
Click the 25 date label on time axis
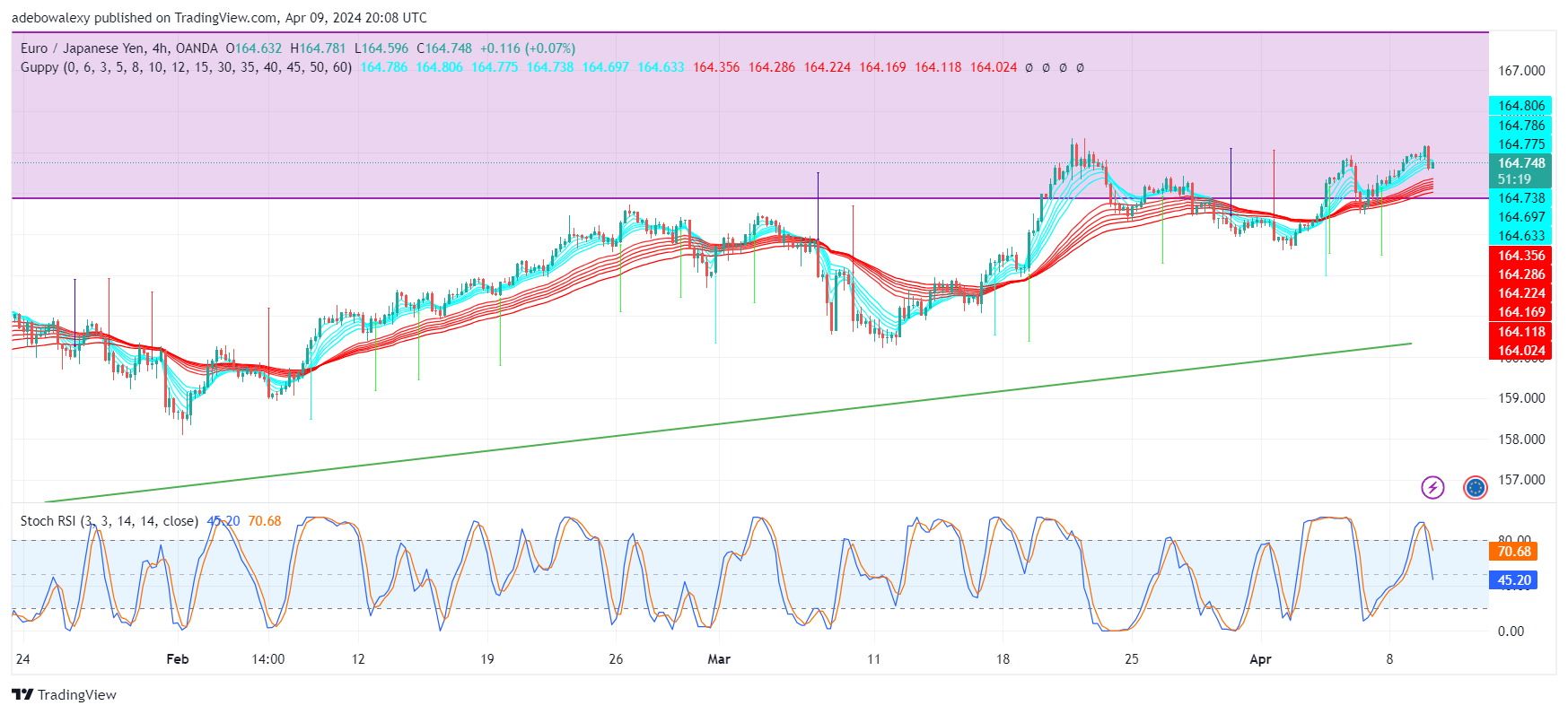click(1132, 659)
